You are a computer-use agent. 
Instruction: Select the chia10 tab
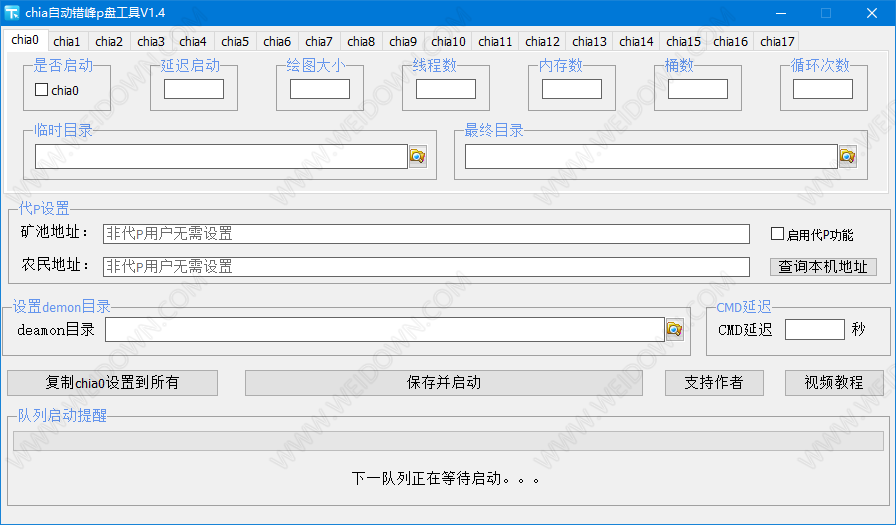[448, 42]
